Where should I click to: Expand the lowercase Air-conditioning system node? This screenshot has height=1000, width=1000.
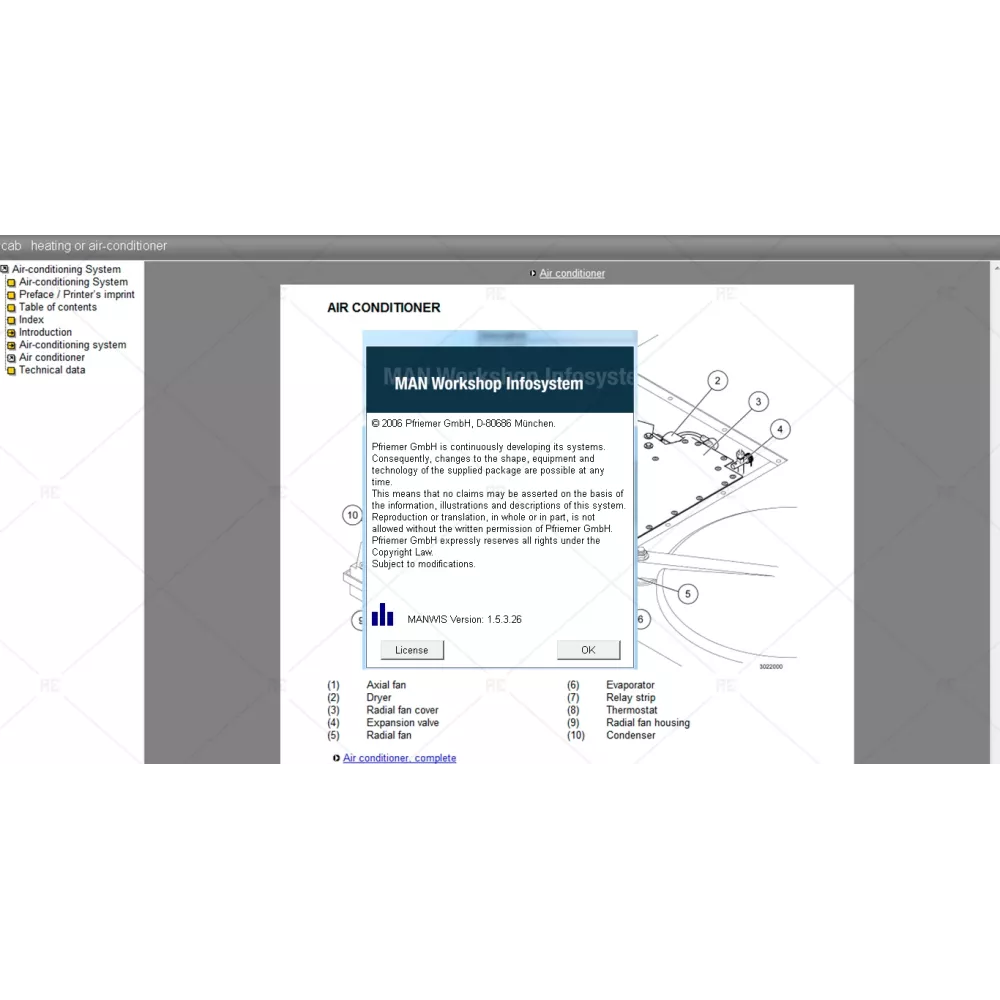11,346
